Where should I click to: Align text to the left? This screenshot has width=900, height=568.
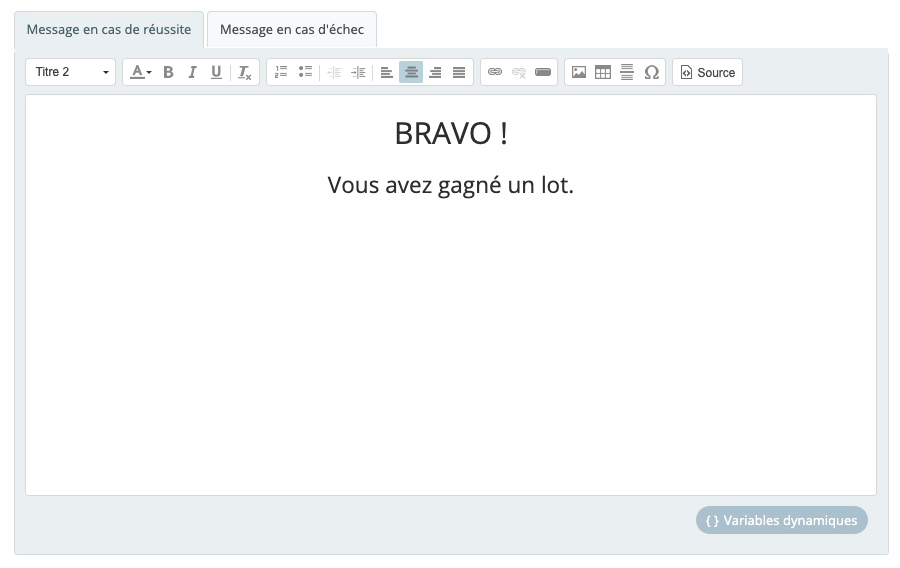tap(387, 72)
